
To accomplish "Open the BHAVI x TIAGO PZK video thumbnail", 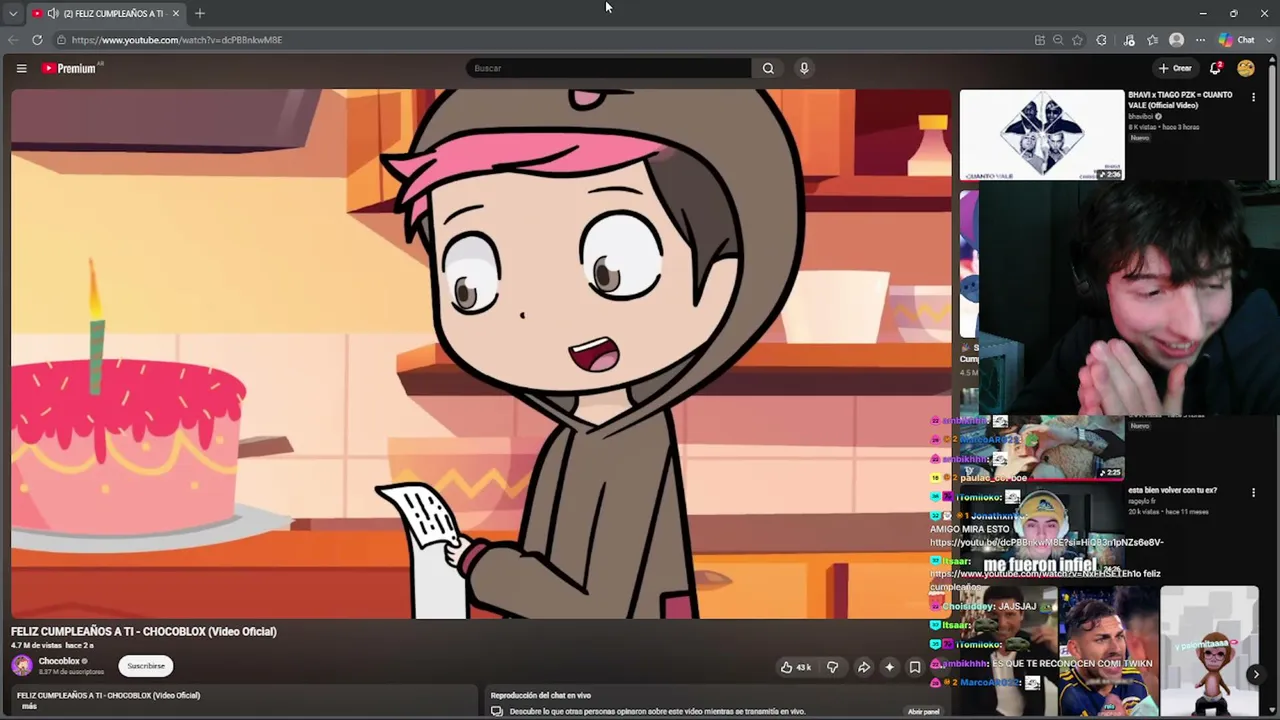I will click(x=1042, y=135).
